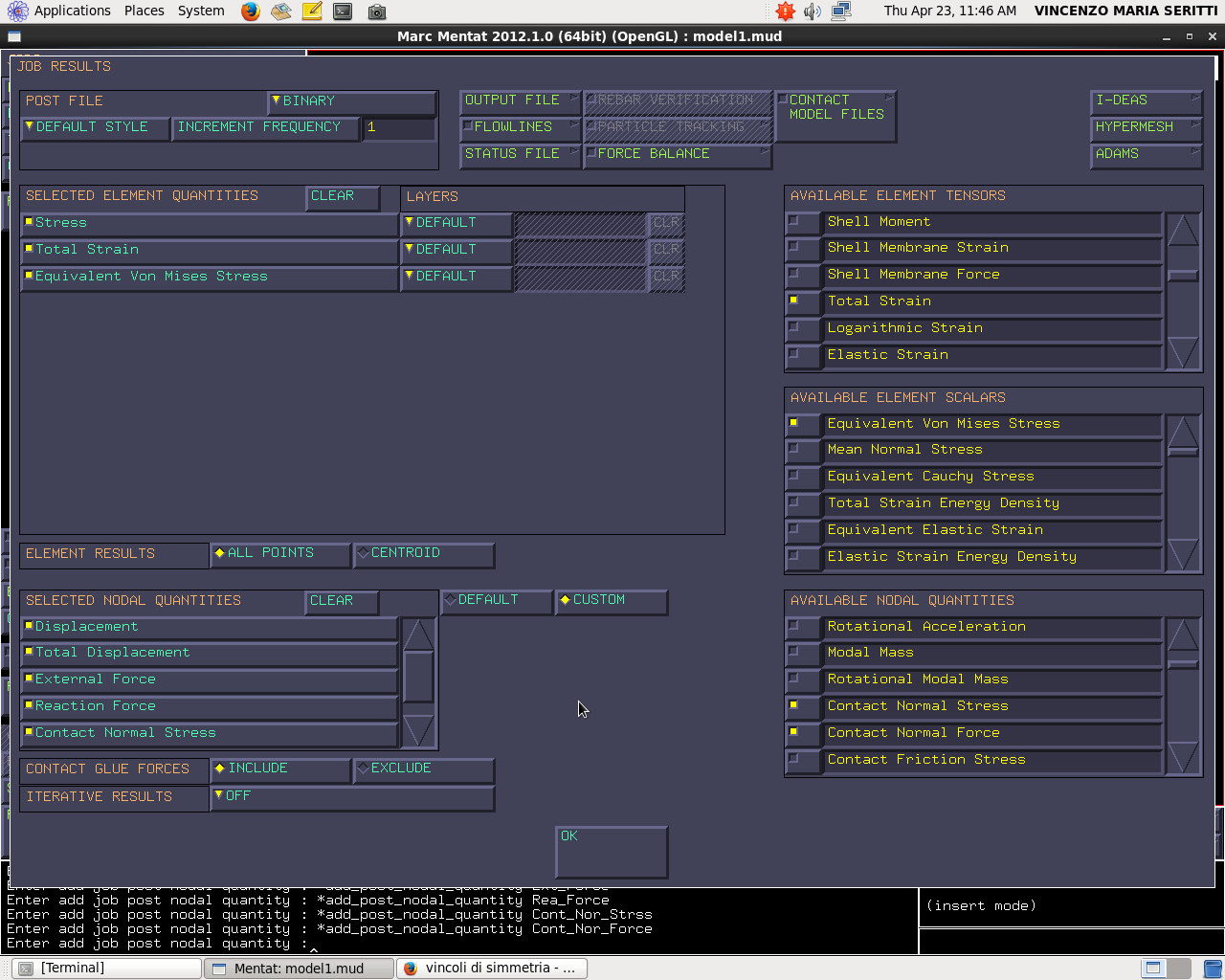Click the increment frequency input field
The image size is (1225, 980).
coord(399,128)
